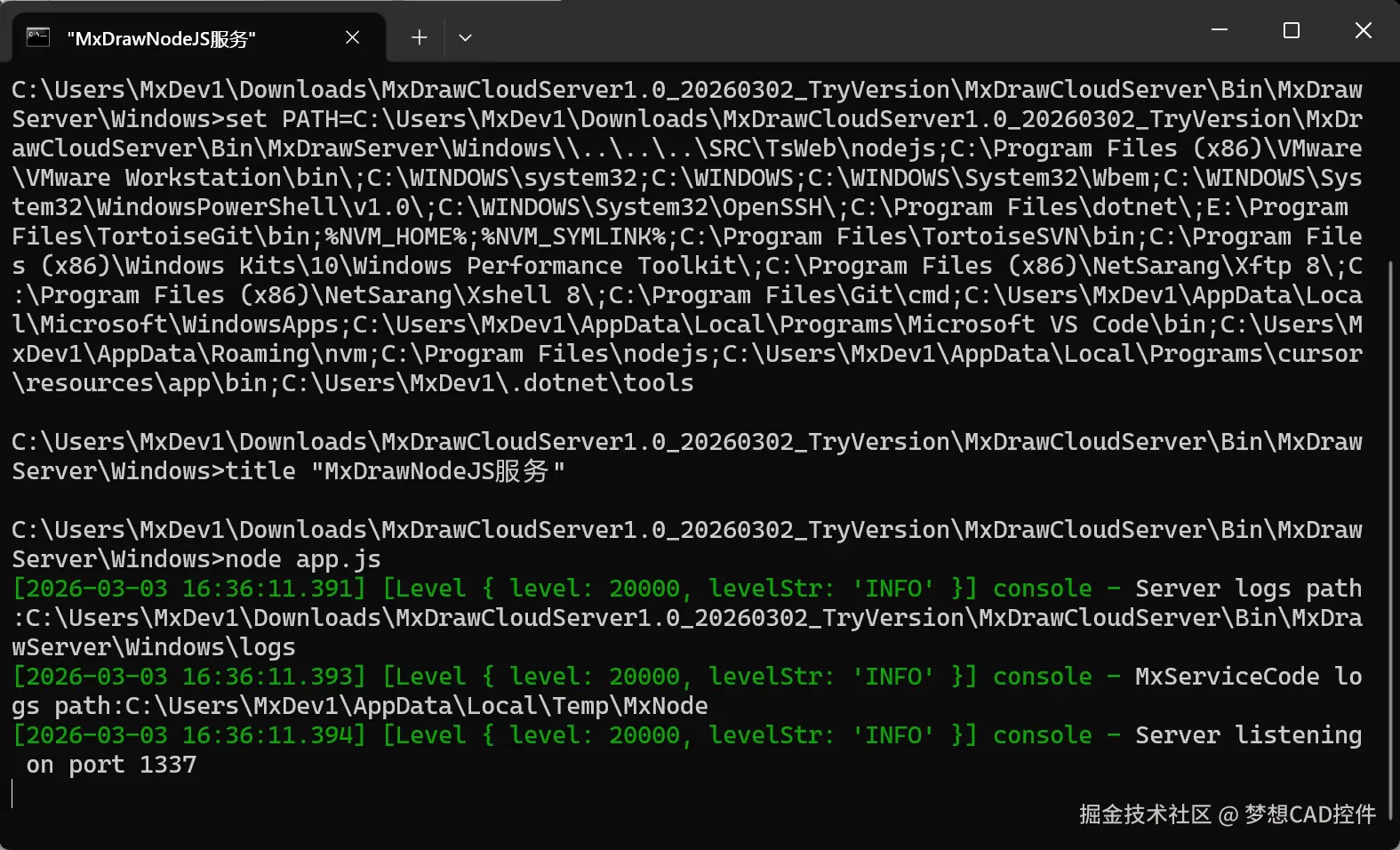This screenshot has width=1400, height=850.
Task: Click the "System32\Wbem" path text
Action: click(1057, 178)
